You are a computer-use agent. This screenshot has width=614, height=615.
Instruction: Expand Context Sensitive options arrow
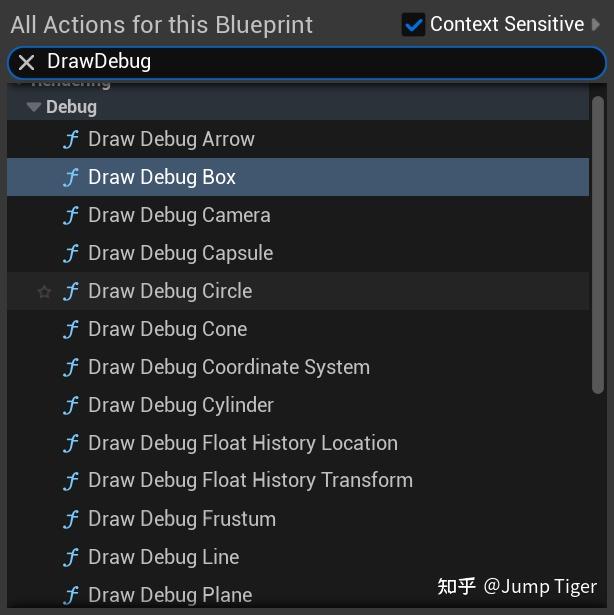click(597, 24)
